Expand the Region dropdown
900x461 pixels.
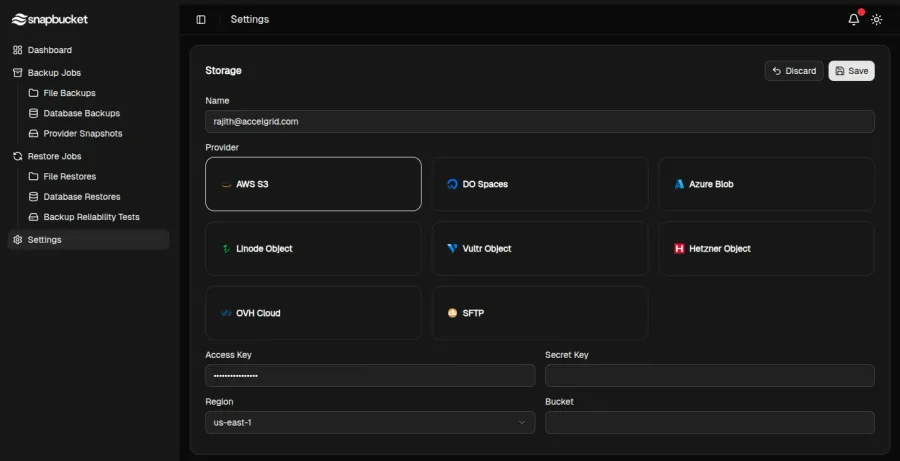(369, 423)
